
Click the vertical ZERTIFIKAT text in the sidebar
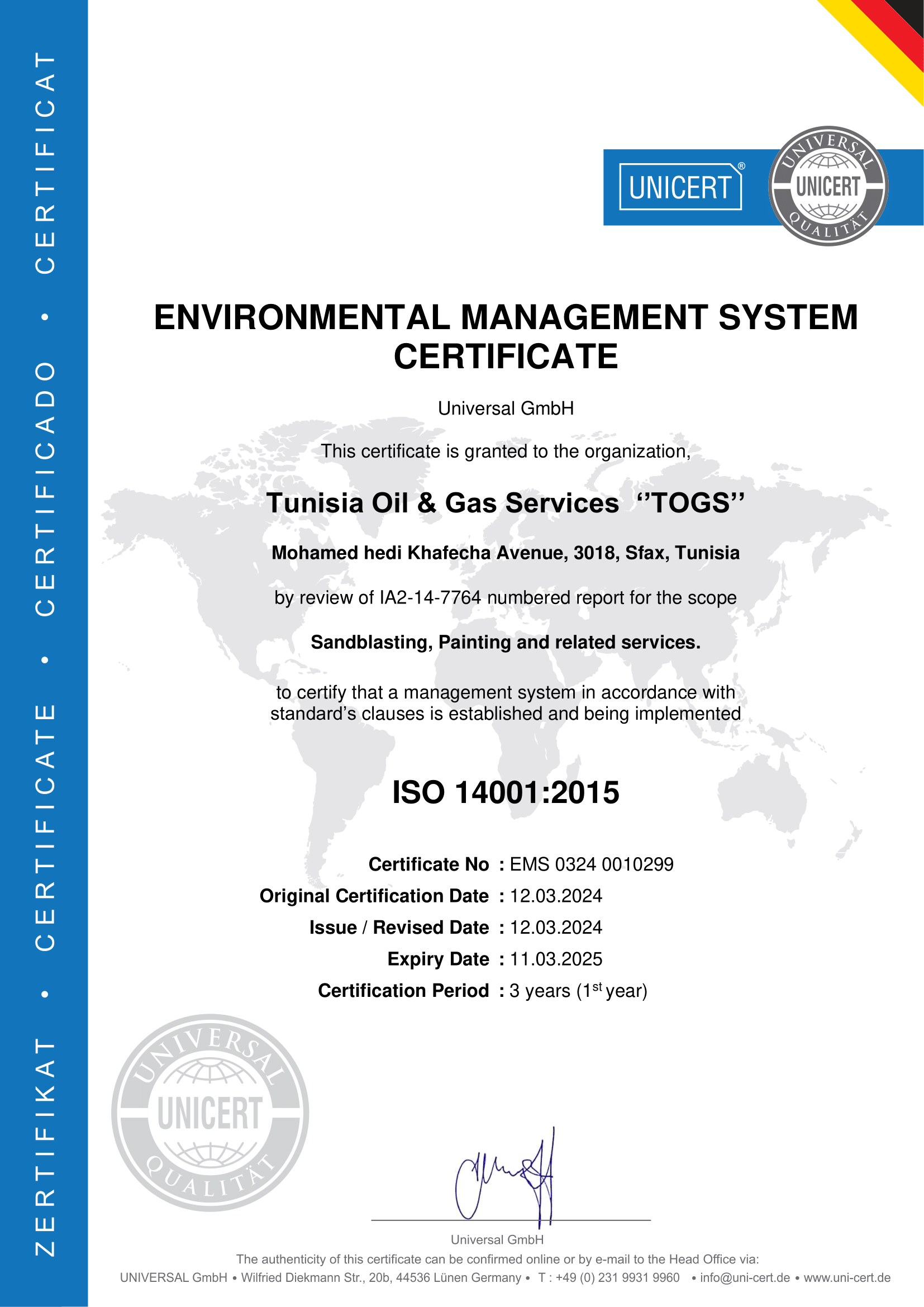[x=45, y=1147]
